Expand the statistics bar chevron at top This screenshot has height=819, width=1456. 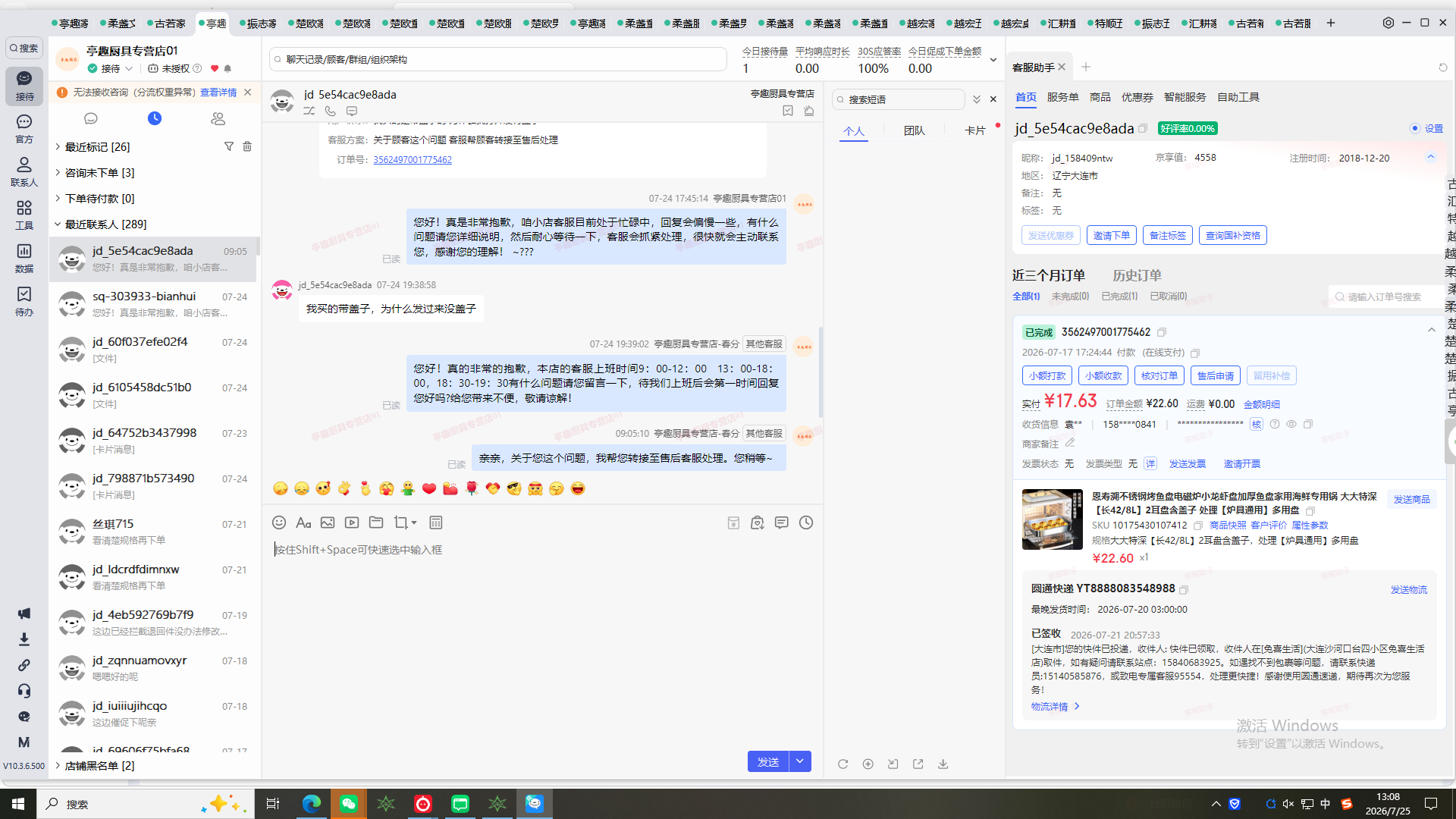click(993, 60)
